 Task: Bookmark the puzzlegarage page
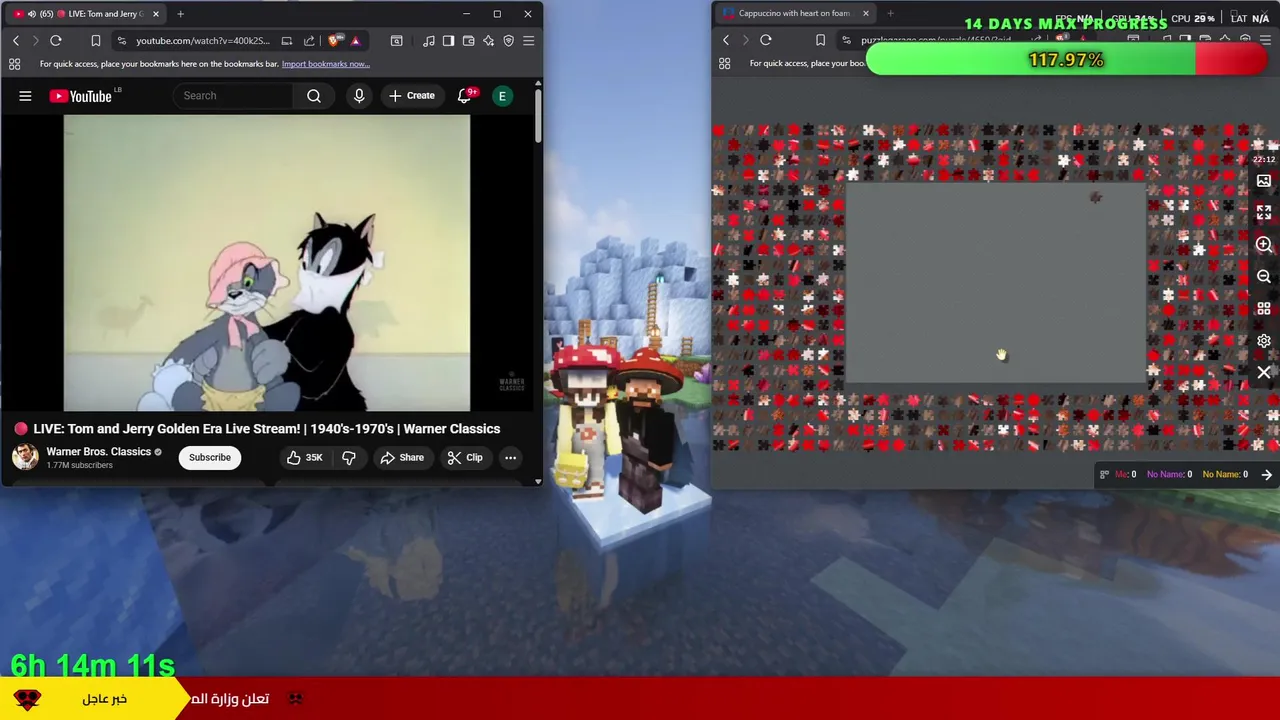tap(820, 40)
